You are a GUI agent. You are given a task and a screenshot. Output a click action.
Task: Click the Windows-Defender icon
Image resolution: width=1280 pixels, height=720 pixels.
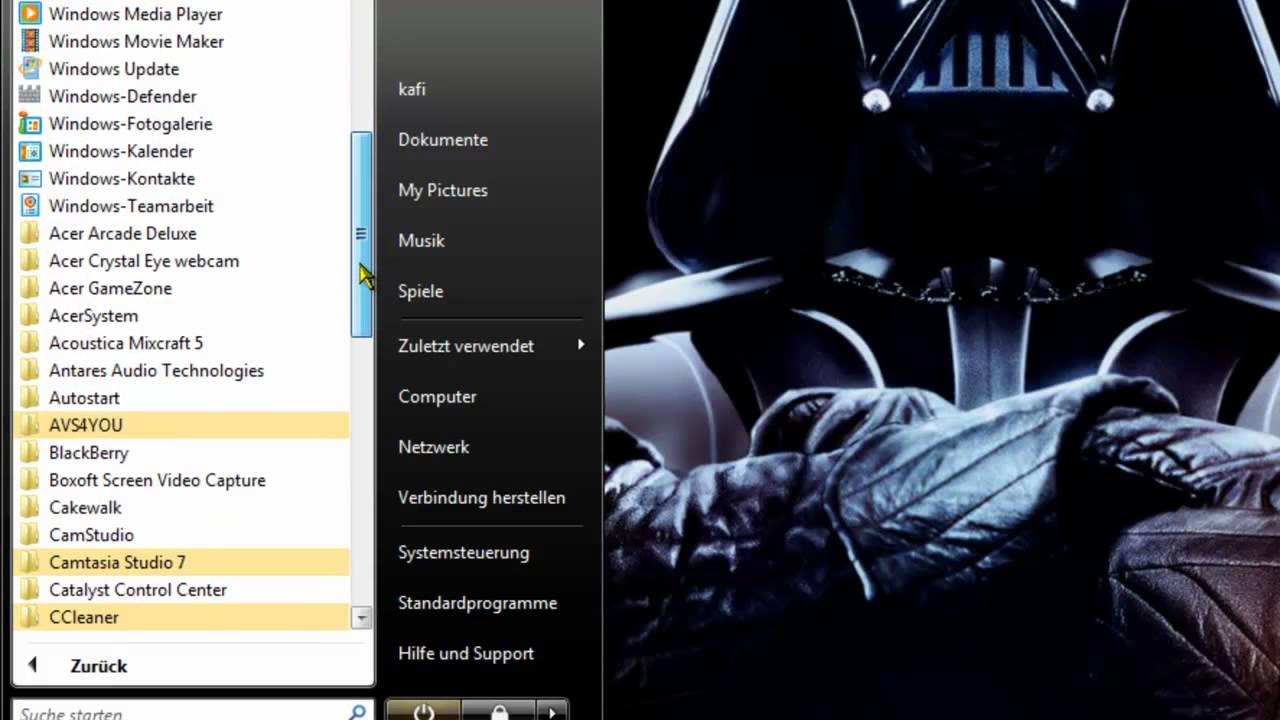coord(30,96)
